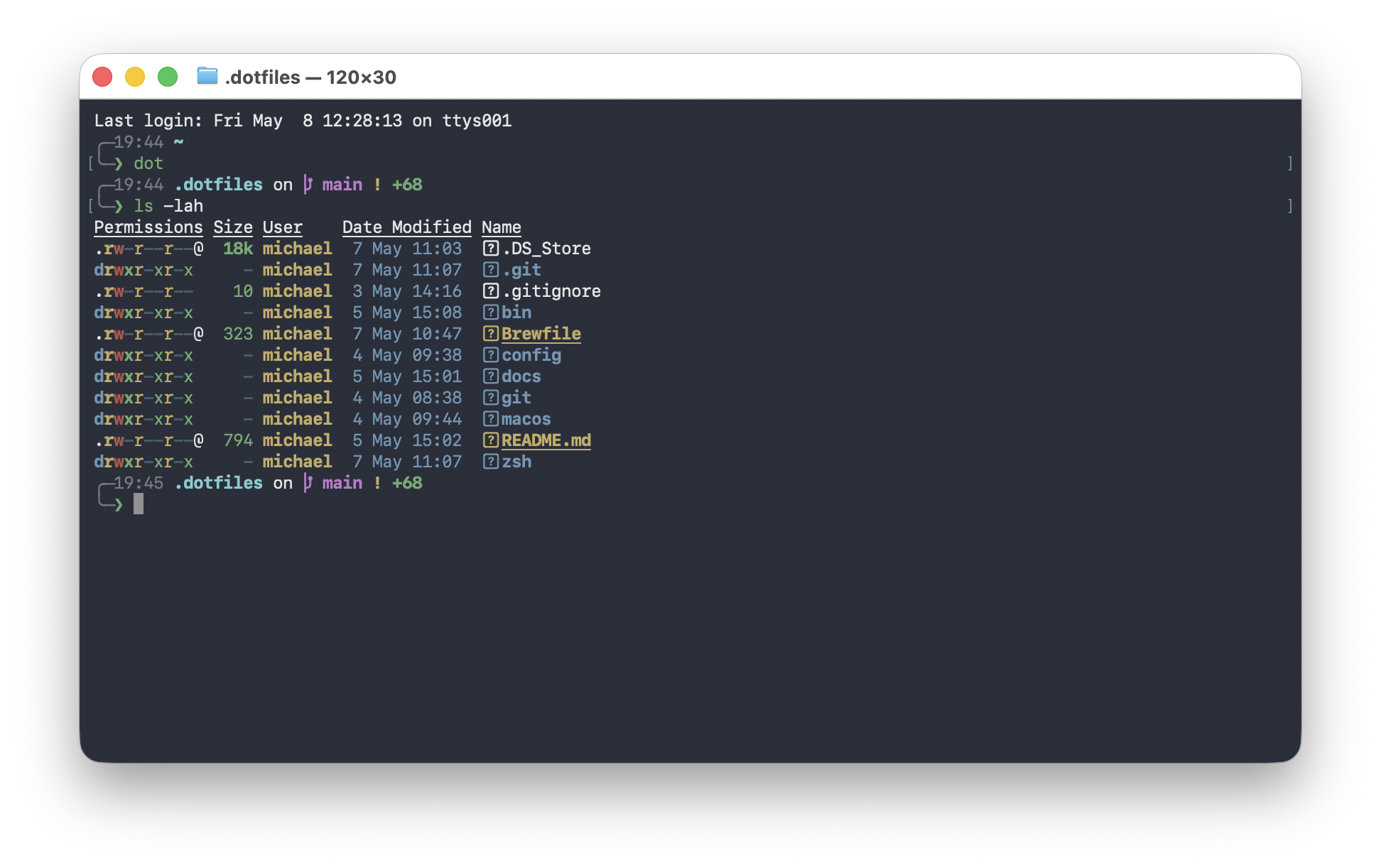Screen dimensions: 1381x868
Task: Click the git branch icon on the 19:45 prompt line
Action: [308, 483]
